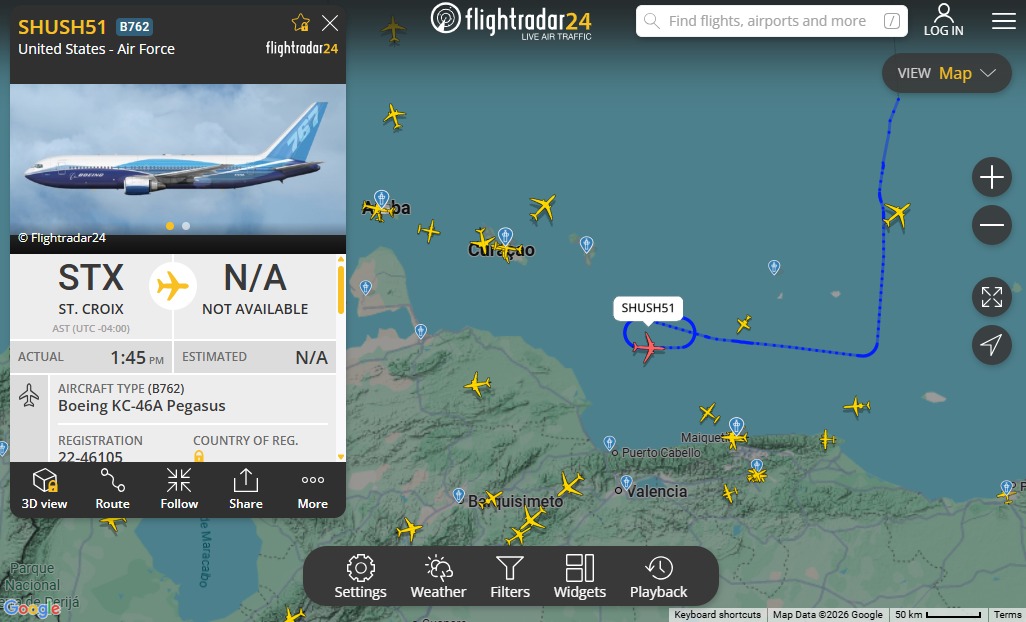Follow the selected aircraft
This screenshot has width=1026, height=622.
[x=179, y=489]
